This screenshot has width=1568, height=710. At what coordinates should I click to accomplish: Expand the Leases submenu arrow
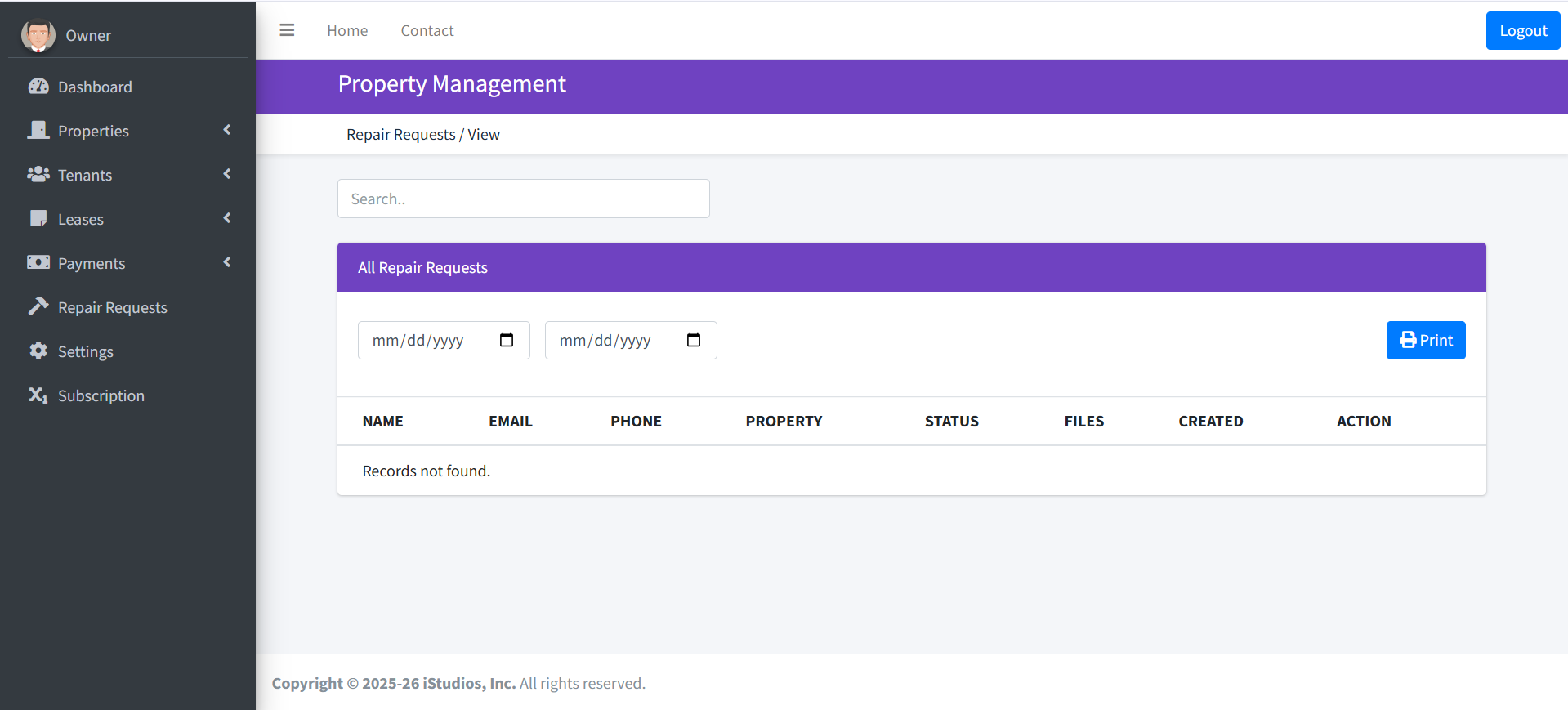(x=227, y=218)
